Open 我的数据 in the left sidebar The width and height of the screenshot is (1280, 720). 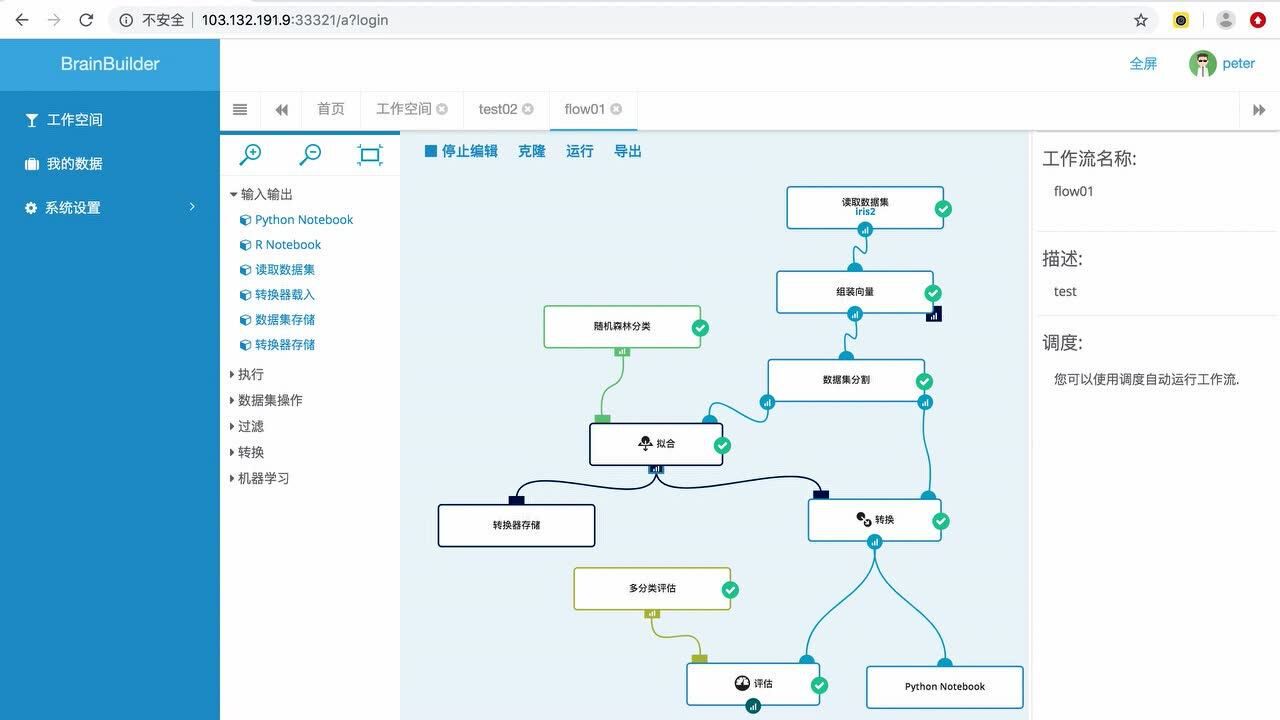(x=110, y=164)
